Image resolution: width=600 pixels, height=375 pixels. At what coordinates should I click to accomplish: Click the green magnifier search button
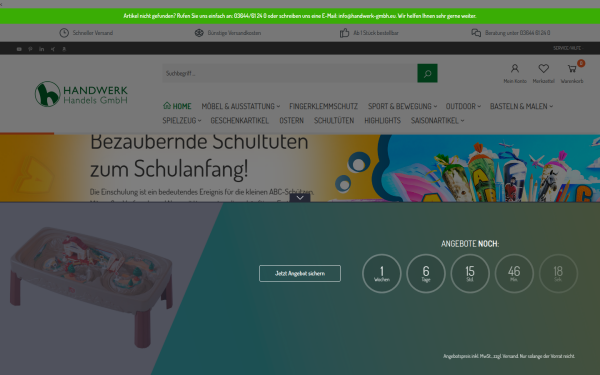point(427,73)
